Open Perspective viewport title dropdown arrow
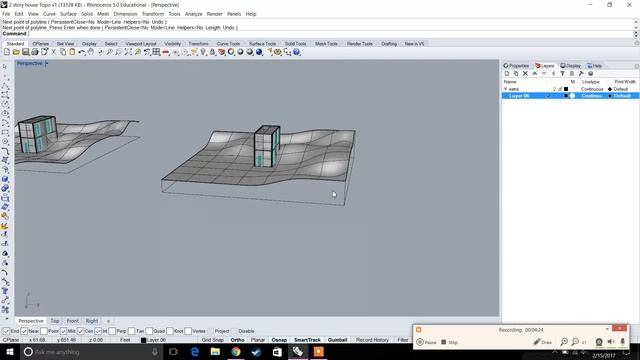This screenshot has height=360, width=640. tap(47, 63)
